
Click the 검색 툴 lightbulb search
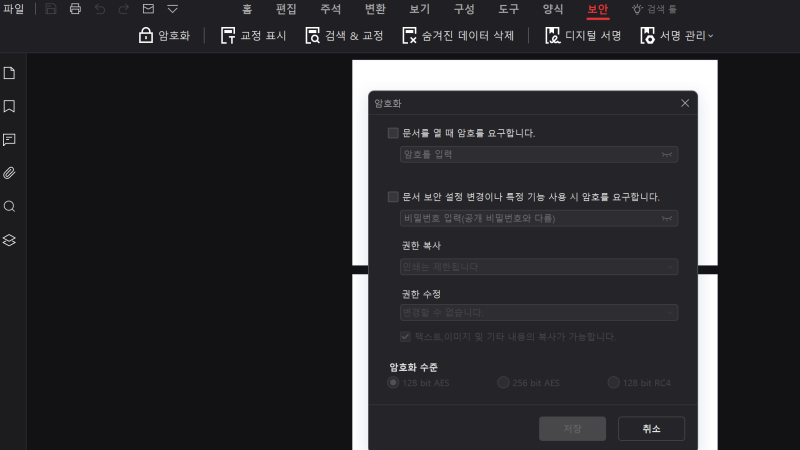(x=655, y=9)
